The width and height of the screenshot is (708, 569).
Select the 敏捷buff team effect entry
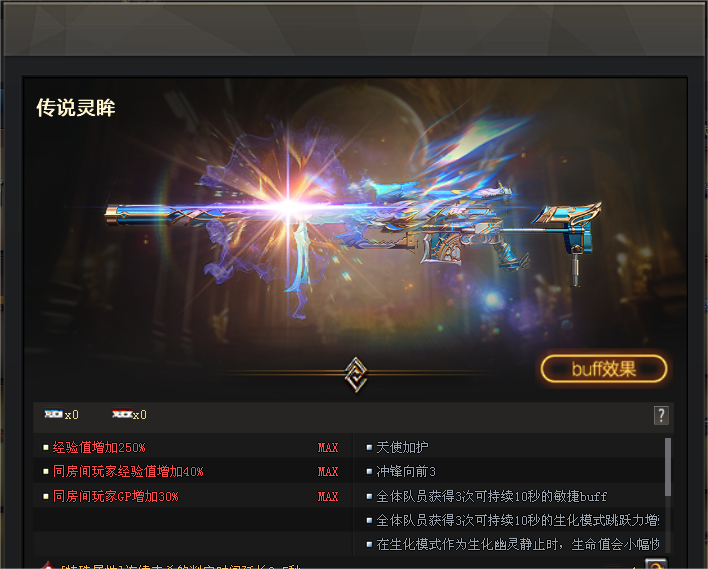pos(491,497)
